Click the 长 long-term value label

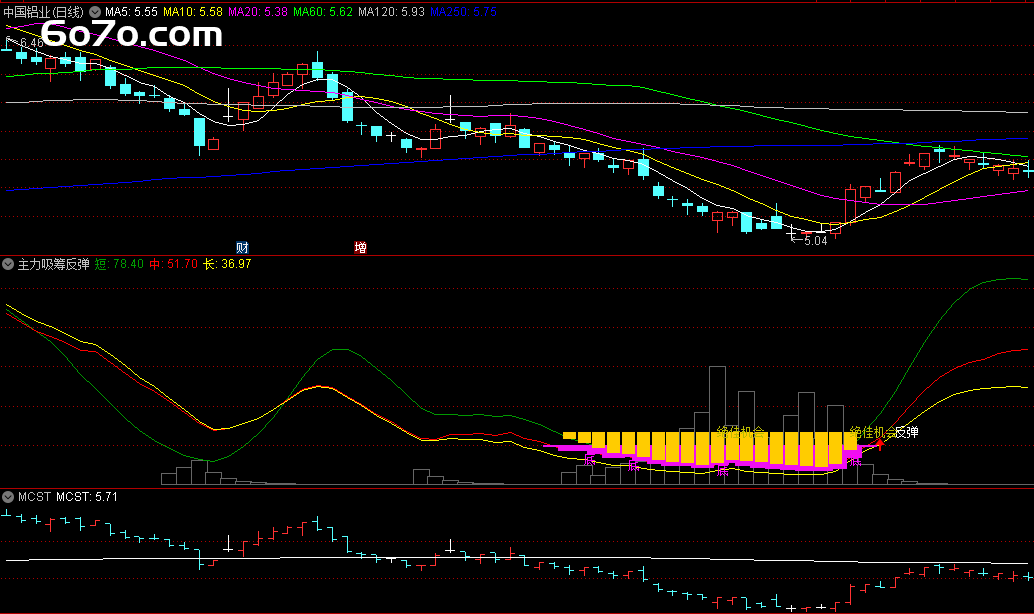(x=227, y=265)
